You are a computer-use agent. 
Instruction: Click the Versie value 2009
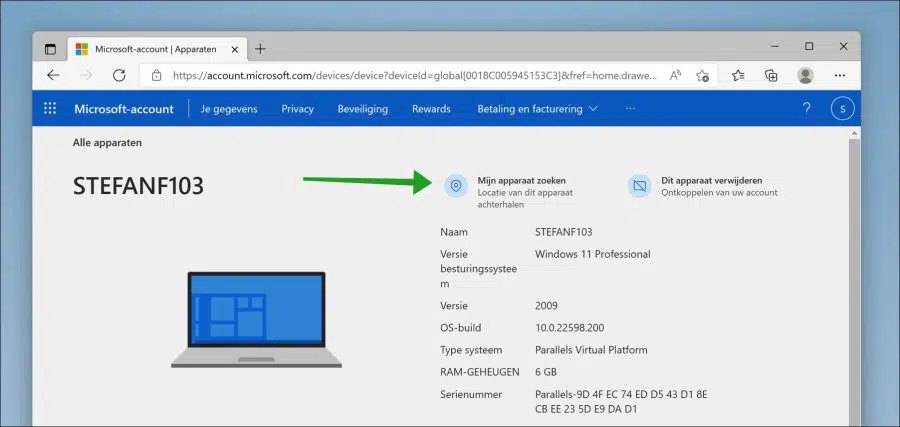tap(546, 305)
